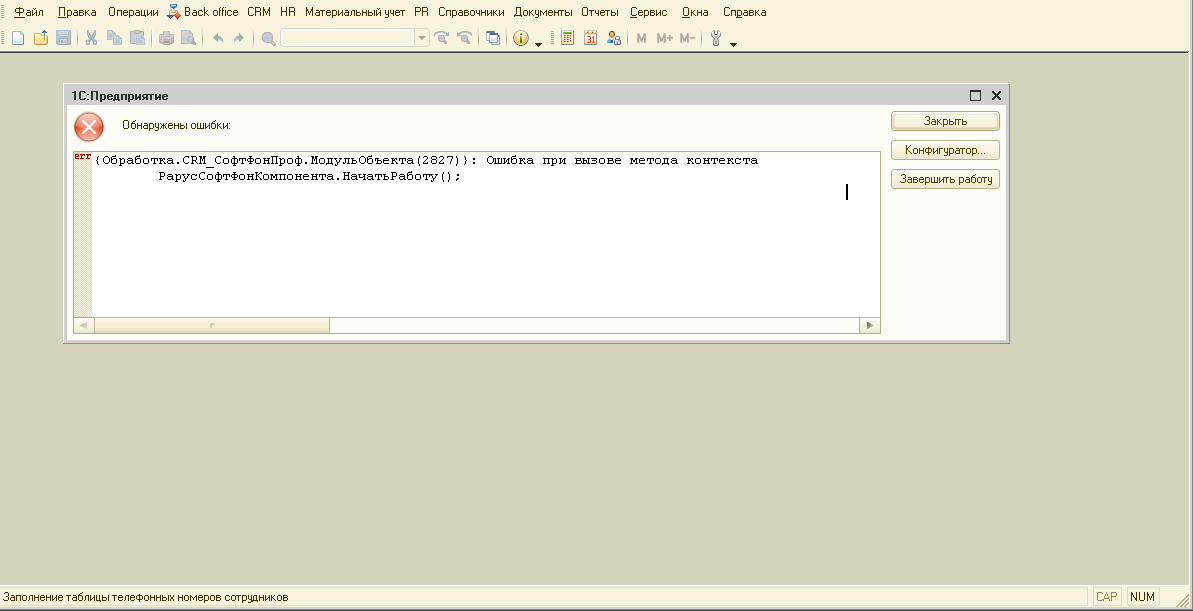
Task: Click the Закрыть button
Action: (x=945, y=121)
